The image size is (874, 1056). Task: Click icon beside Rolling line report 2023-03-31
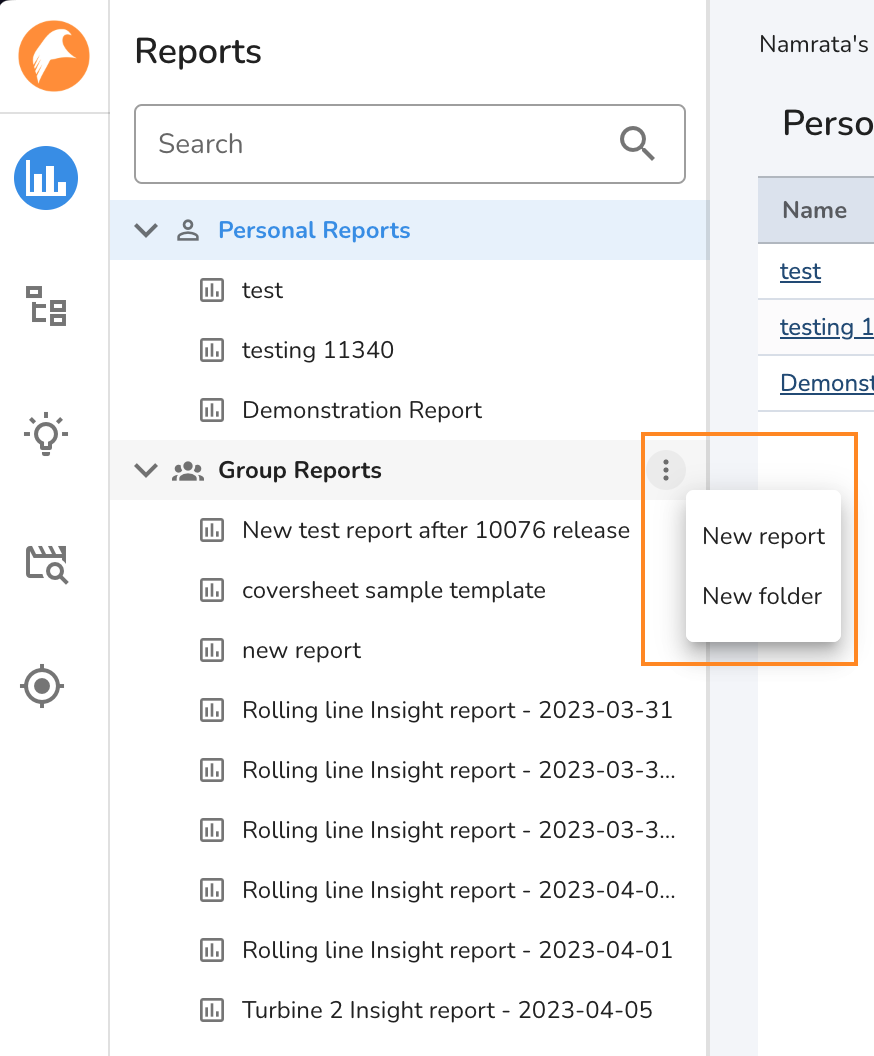pyautogui.click(x=212, y=710)
